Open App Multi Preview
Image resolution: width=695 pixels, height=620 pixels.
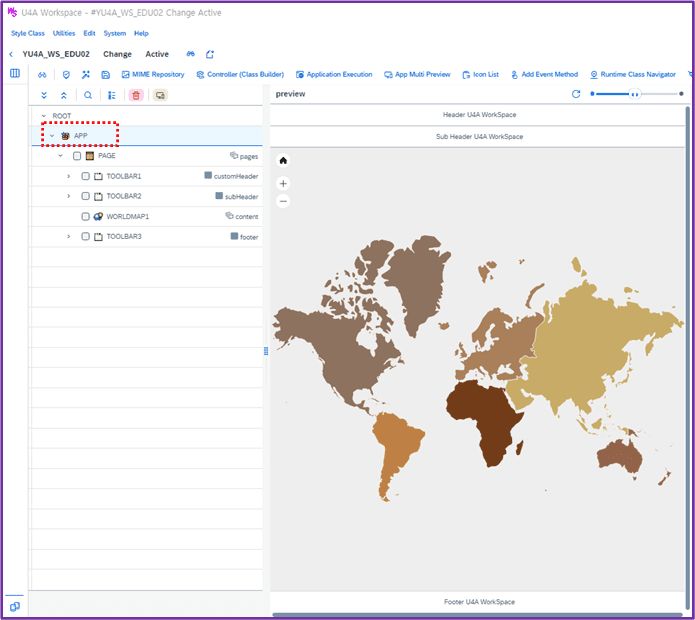click(417, 74)
